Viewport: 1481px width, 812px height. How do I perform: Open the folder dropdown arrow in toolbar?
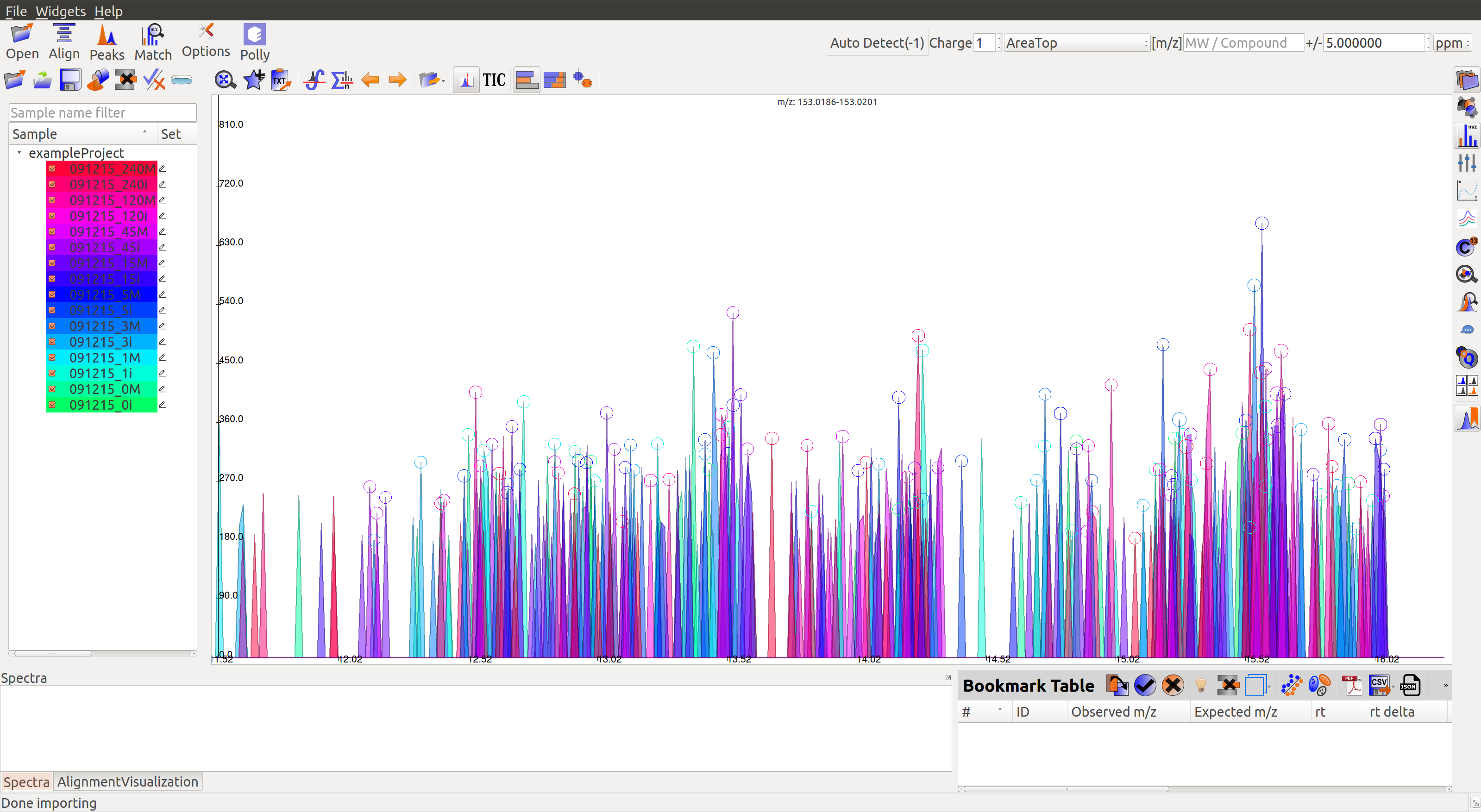(443, 81)
